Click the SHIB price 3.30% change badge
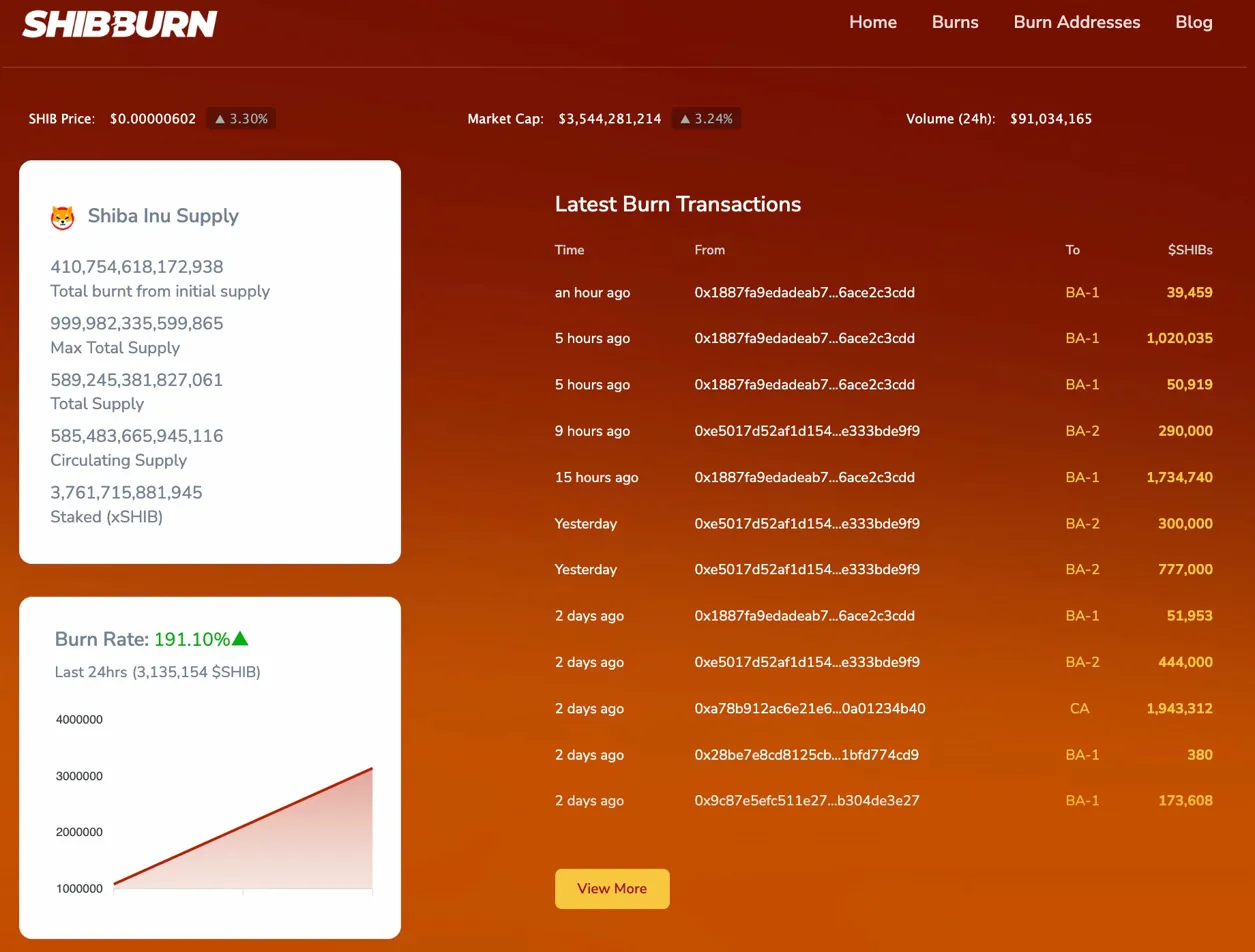The height and width of the screenshot is (952, 1255). coord(241,119)
